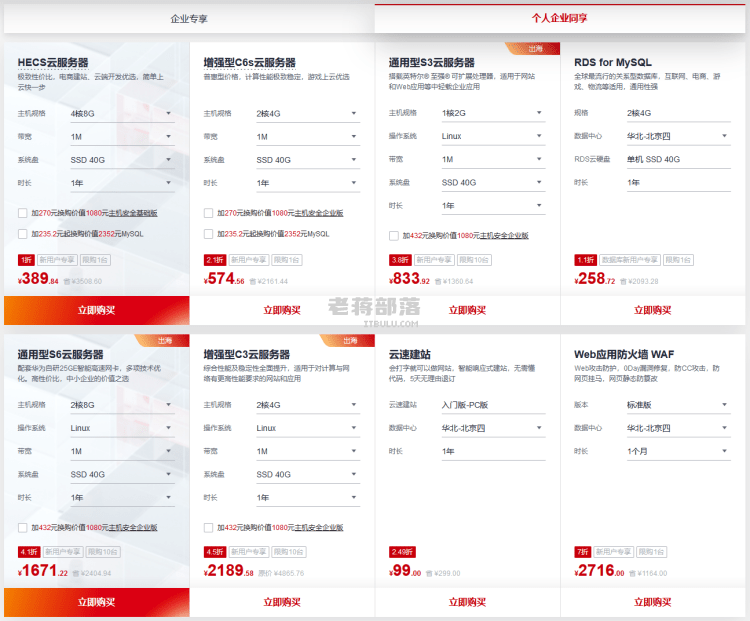
Task: Open 通用型S3 操作系统 Linux dropdown
Action: click(x=493, y=136)
